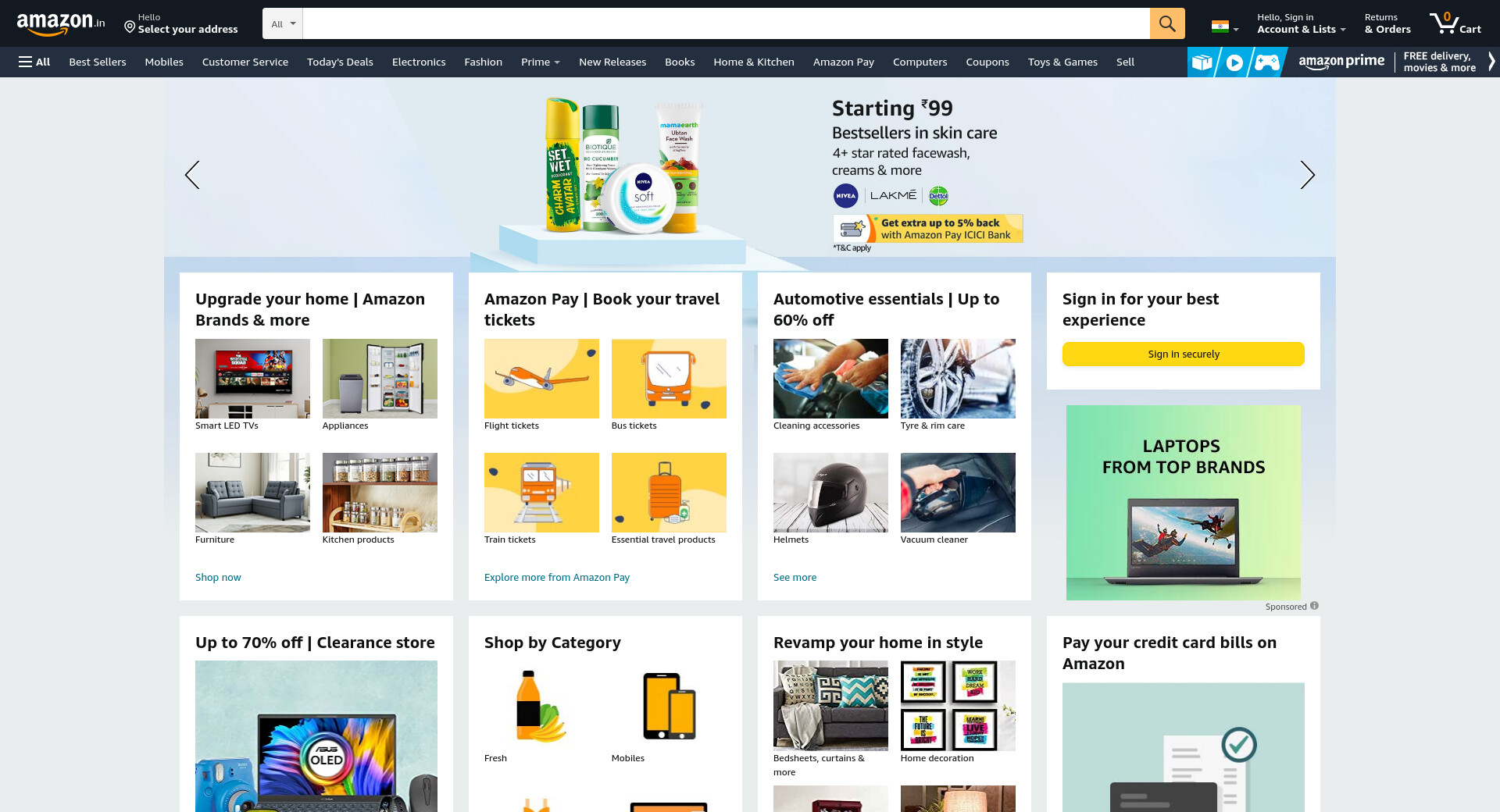Follow Explore more from Amazon Pay link
The width and height of the screenshot is (1500, 812).
[557, 577]
